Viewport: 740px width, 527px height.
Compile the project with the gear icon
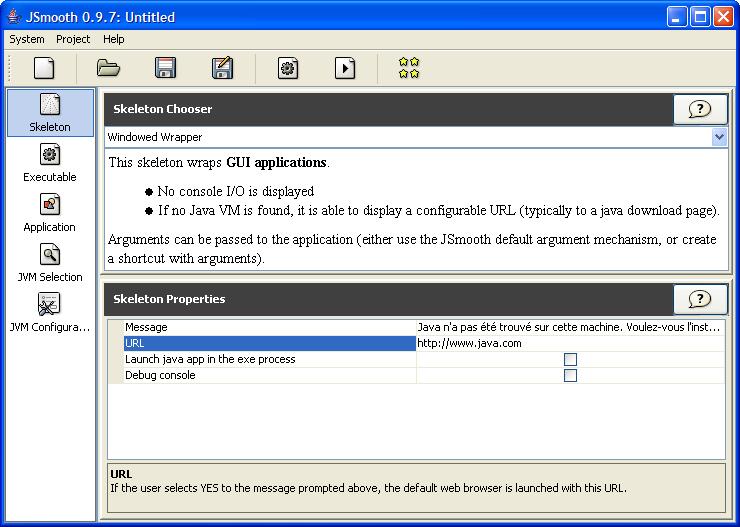[288, 68]
